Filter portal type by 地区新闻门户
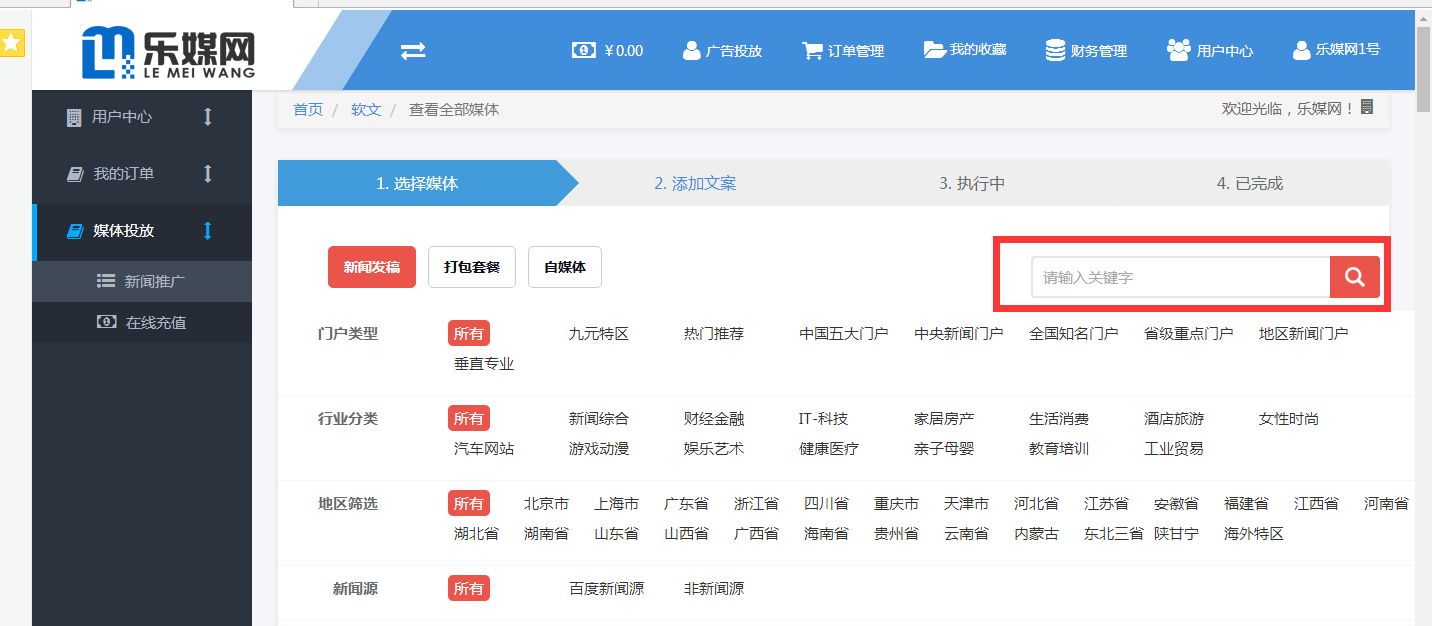Screen dimensions: 1432x626 pyautogui.click(x=1304, y=334)
